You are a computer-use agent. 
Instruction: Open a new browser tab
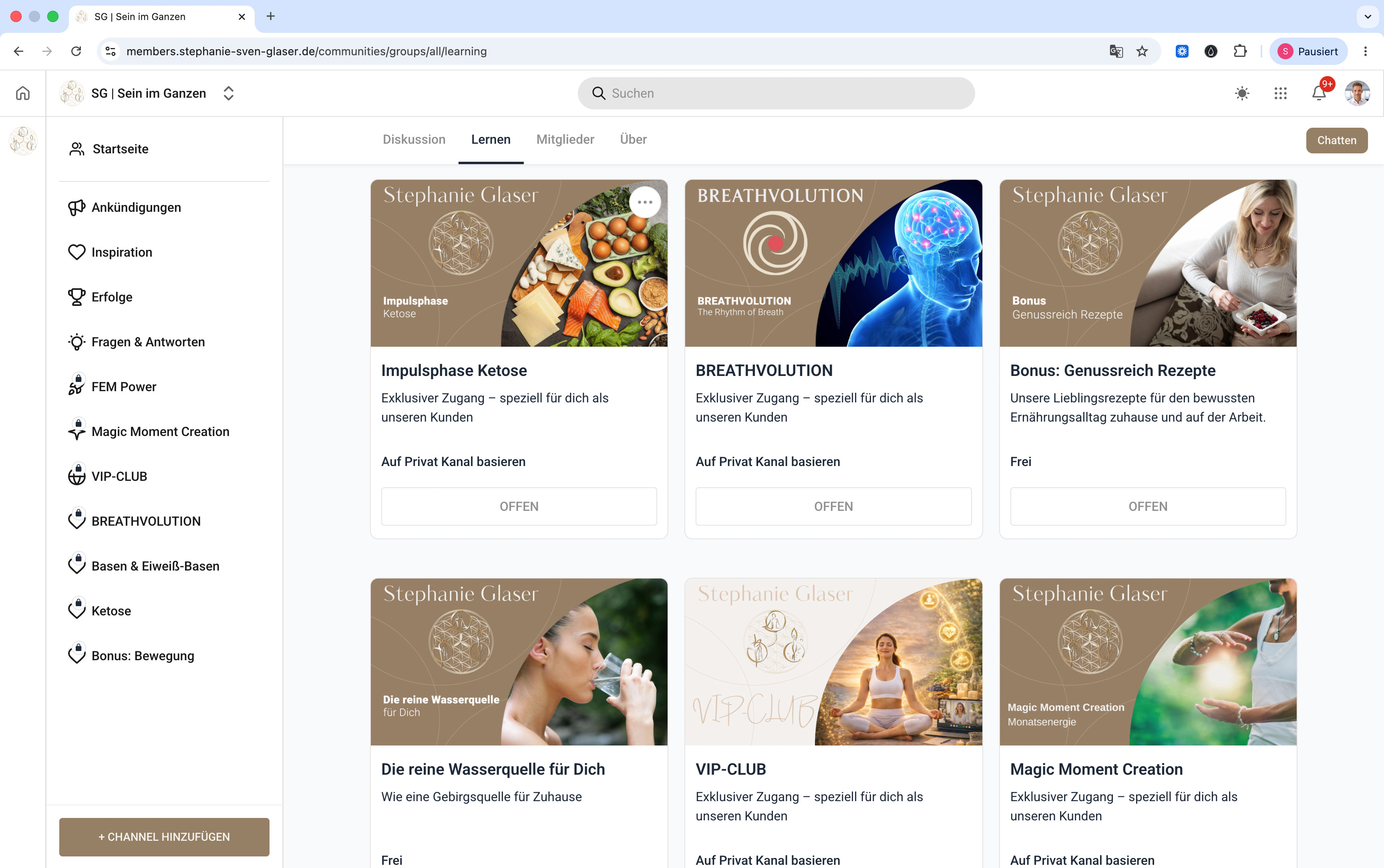pyautogui.click(x=271, y=16)
